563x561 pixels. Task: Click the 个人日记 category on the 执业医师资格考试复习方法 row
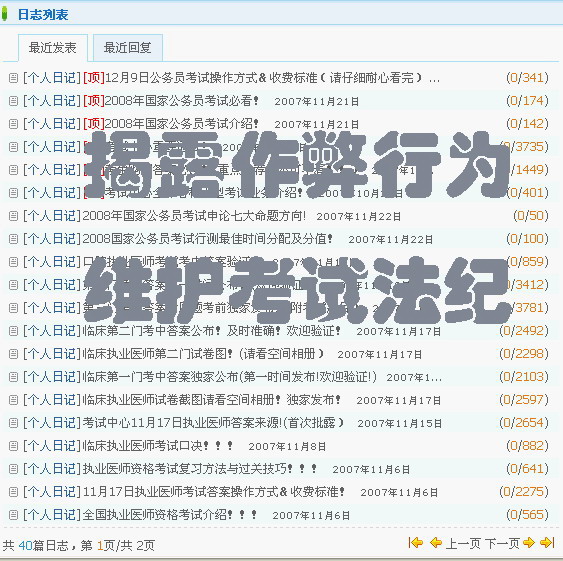[52, 469]
